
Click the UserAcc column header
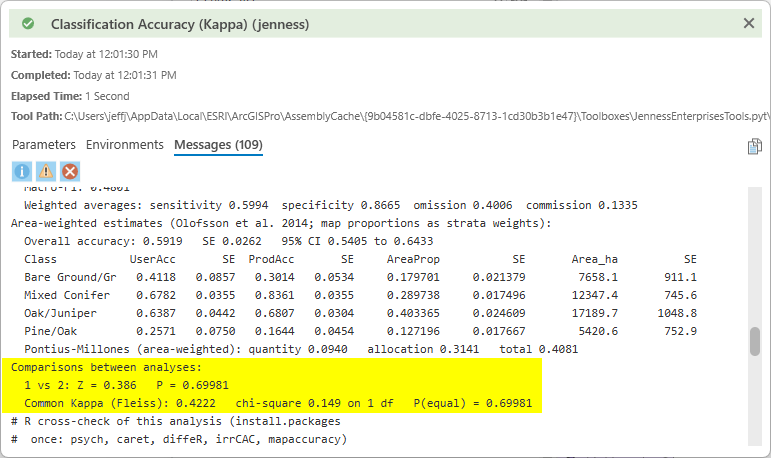(152, 259)
